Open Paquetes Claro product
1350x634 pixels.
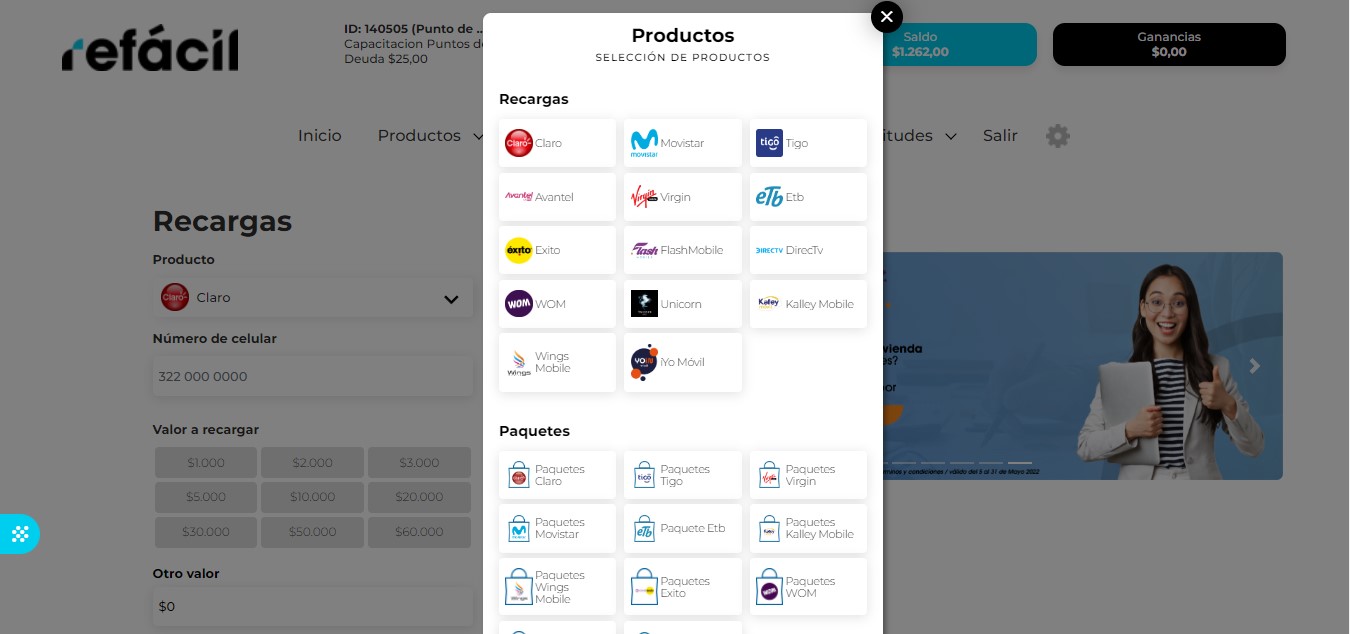(557, 475)
